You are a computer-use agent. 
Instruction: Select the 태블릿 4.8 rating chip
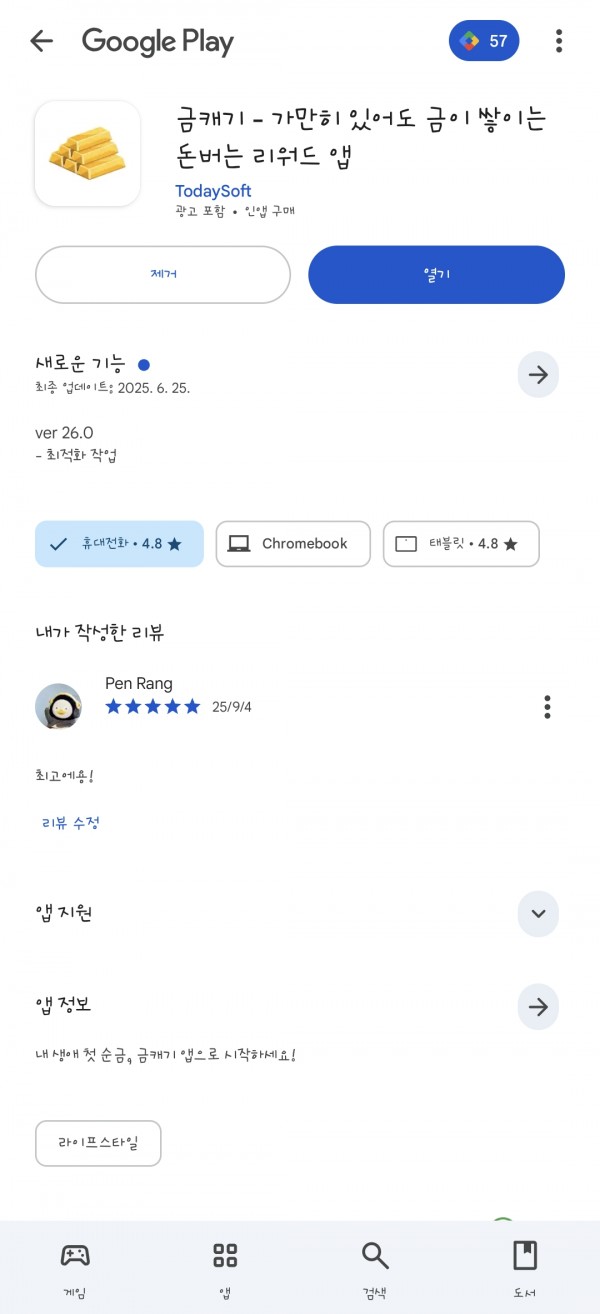click(x=461, y=544)
